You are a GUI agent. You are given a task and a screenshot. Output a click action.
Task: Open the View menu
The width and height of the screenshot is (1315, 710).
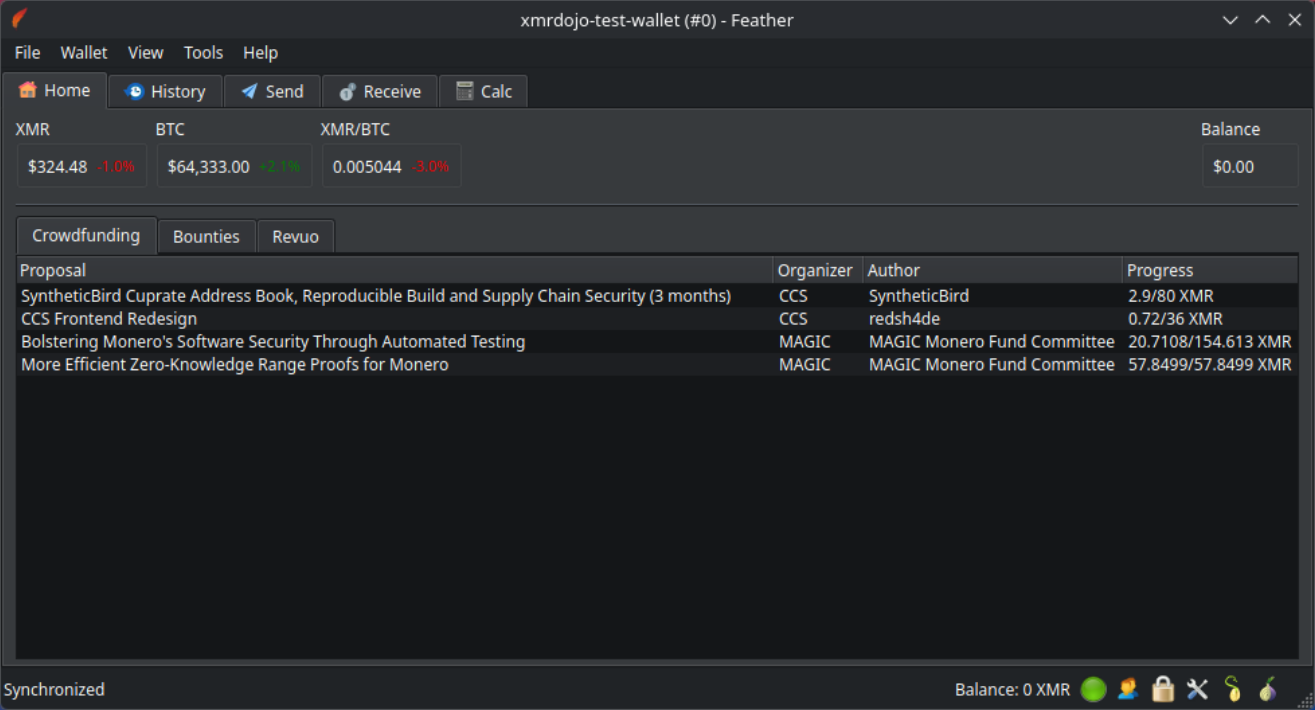point(146,53)
